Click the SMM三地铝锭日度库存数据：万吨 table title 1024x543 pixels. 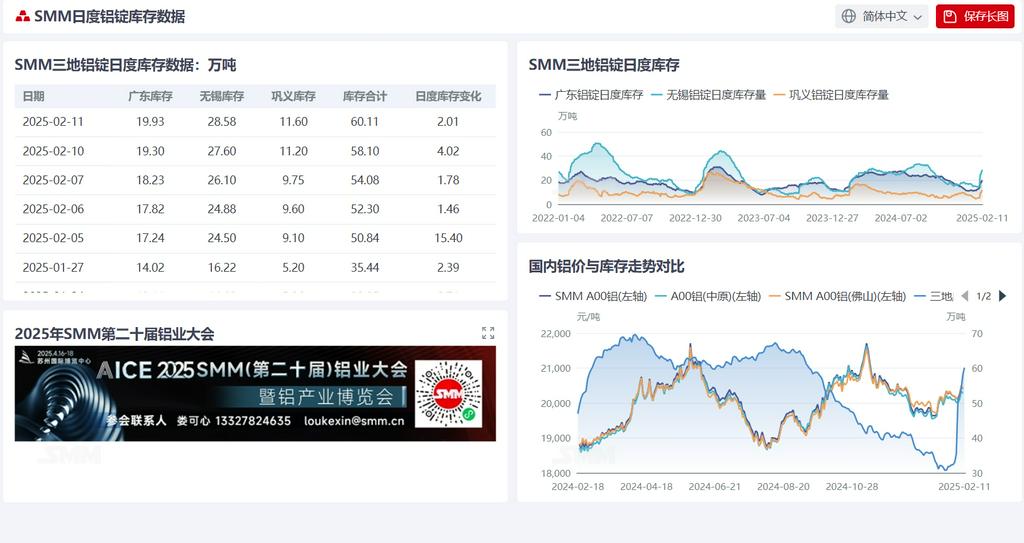[125, 65]
